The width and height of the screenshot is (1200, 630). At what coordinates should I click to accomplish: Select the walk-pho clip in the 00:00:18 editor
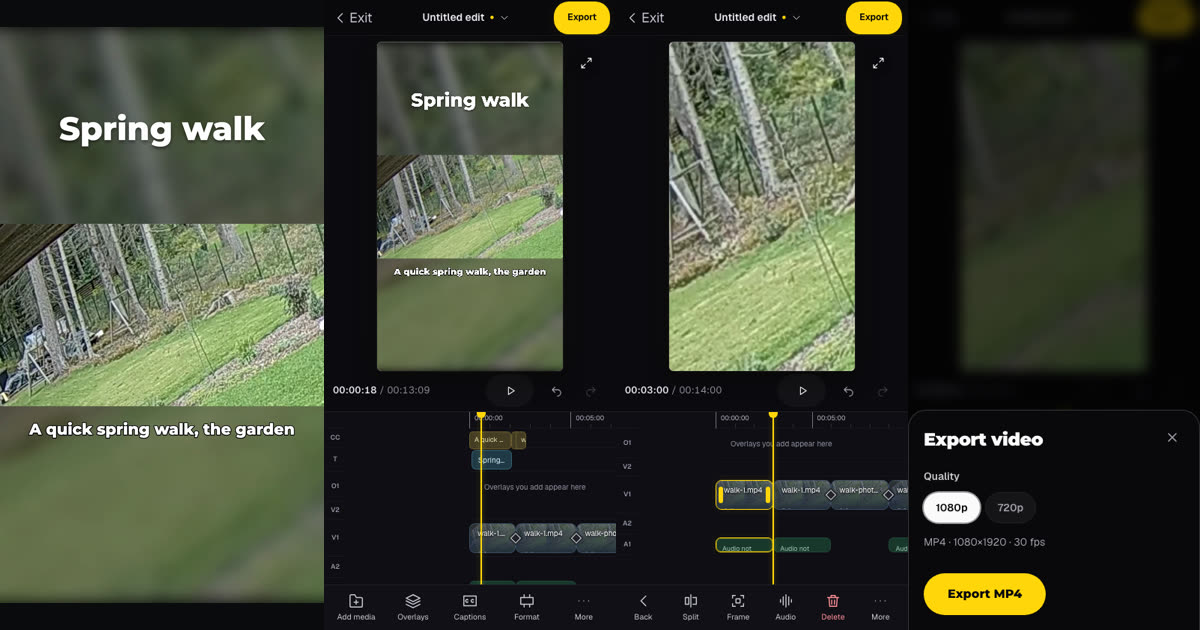(x=597, y=538)
